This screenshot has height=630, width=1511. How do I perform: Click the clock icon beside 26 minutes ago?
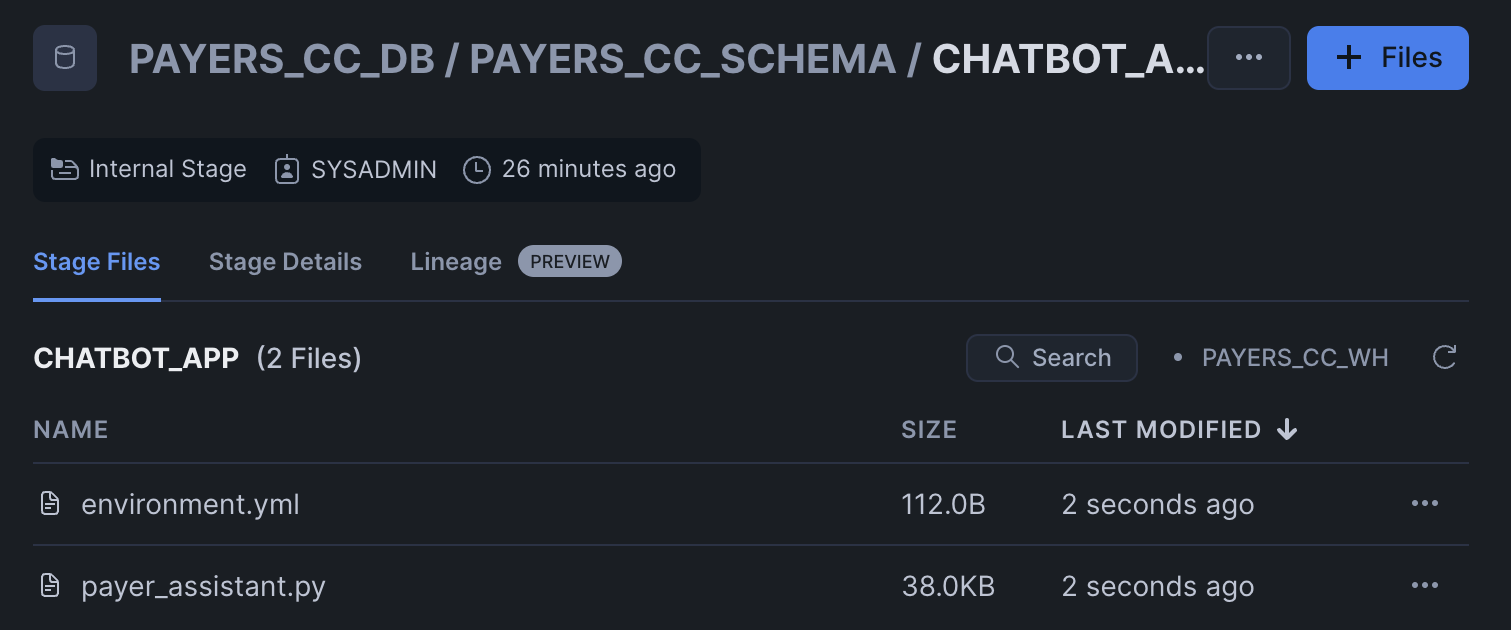[477, 170]
